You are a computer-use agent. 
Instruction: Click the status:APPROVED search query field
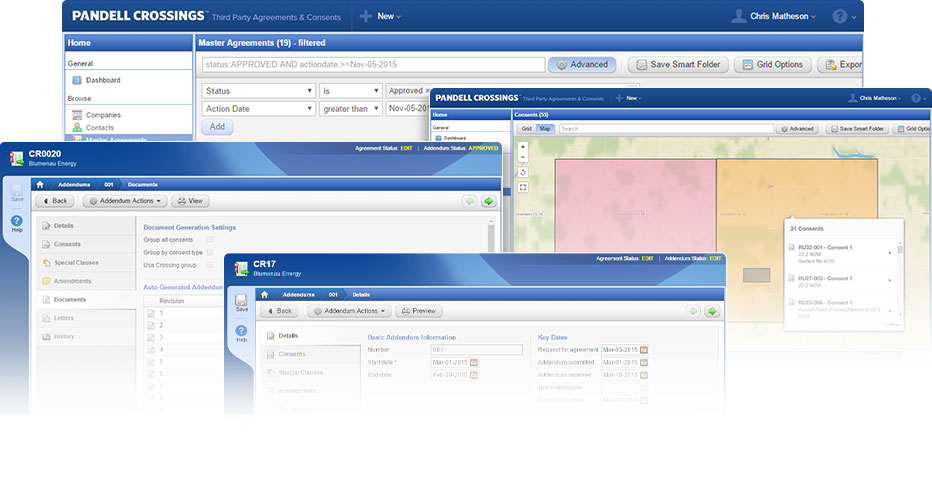click(373, 64)
